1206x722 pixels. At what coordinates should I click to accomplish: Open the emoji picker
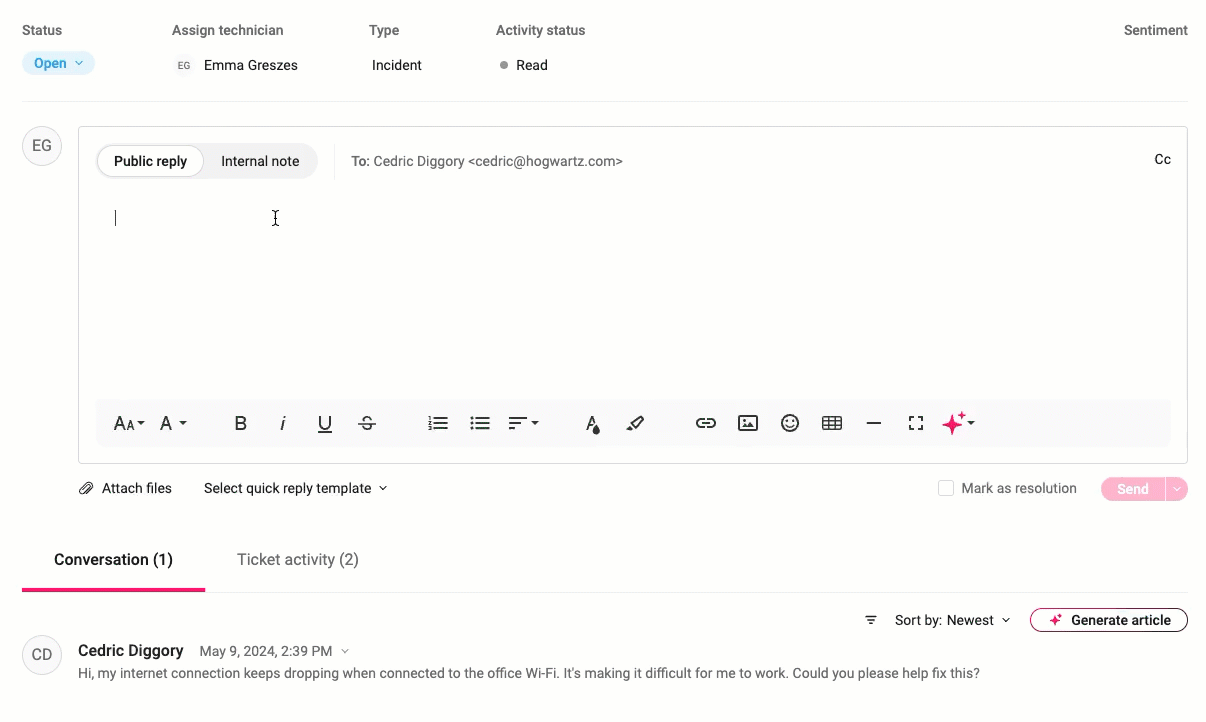pyautogui.click(x=790, y=424)
